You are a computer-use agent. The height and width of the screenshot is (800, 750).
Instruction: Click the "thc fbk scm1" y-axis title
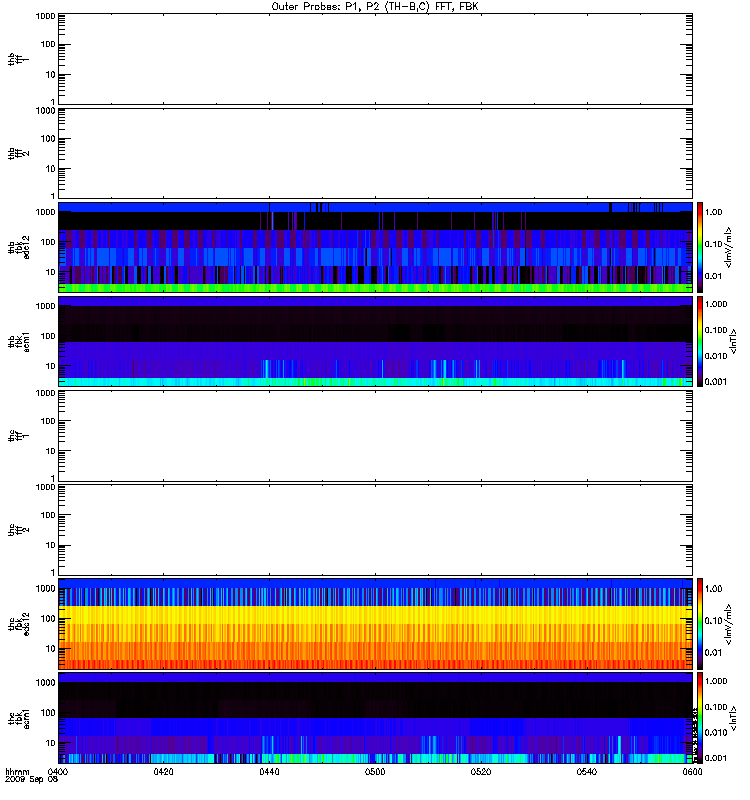tap(19, 718)
